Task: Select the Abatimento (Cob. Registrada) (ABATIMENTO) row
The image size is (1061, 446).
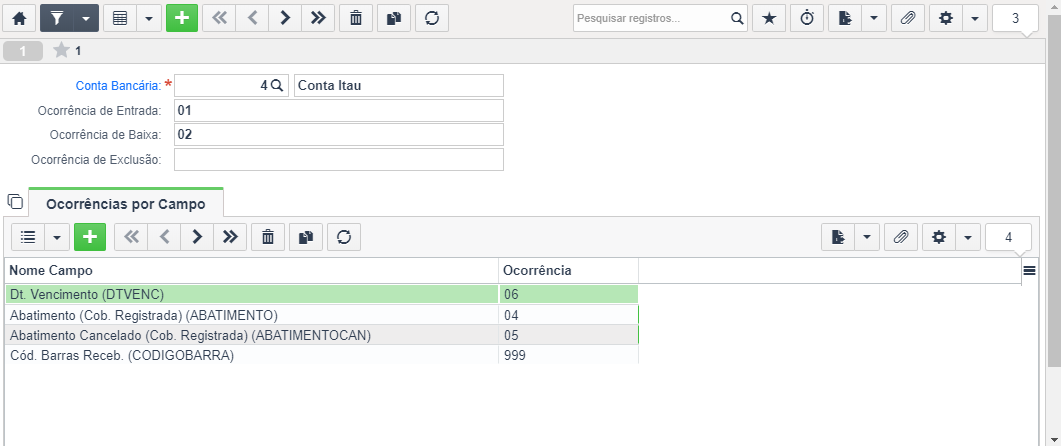Action: coord(321,315)
